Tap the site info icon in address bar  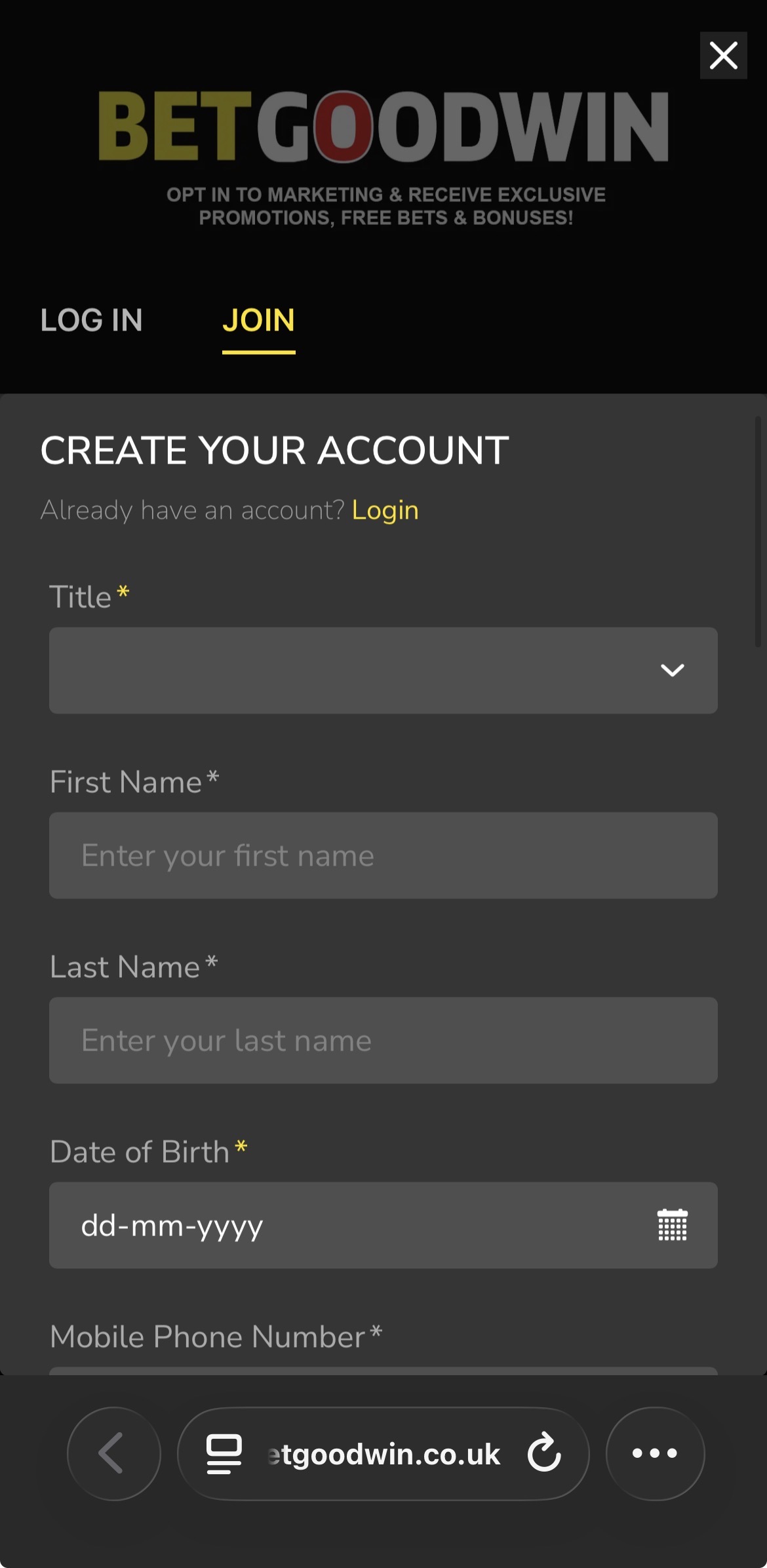(x=224, y=1453)
